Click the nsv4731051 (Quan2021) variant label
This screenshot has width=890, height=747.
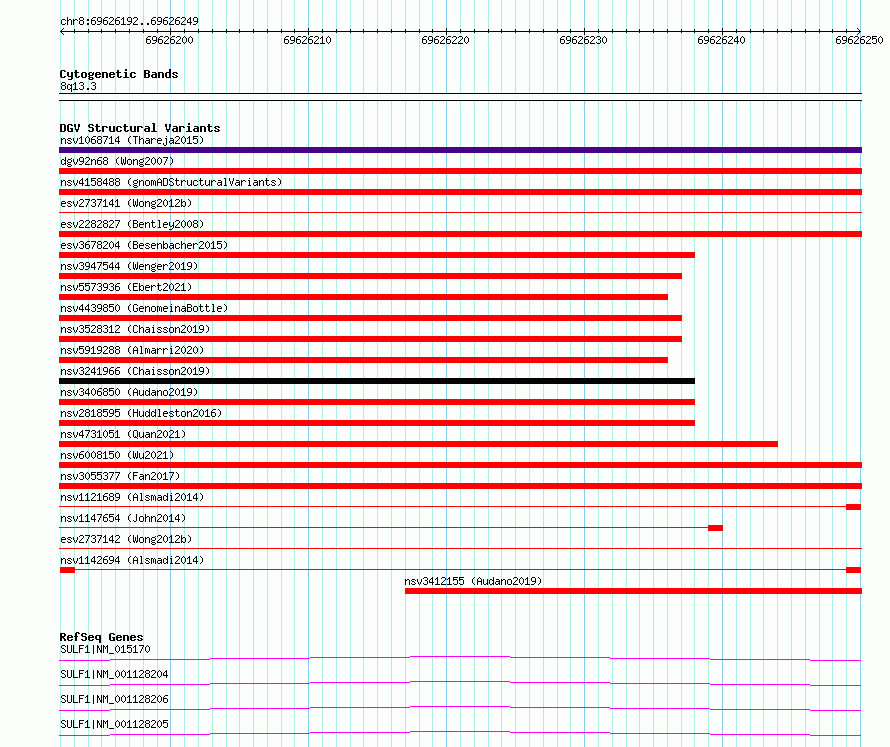pos(123,434)
